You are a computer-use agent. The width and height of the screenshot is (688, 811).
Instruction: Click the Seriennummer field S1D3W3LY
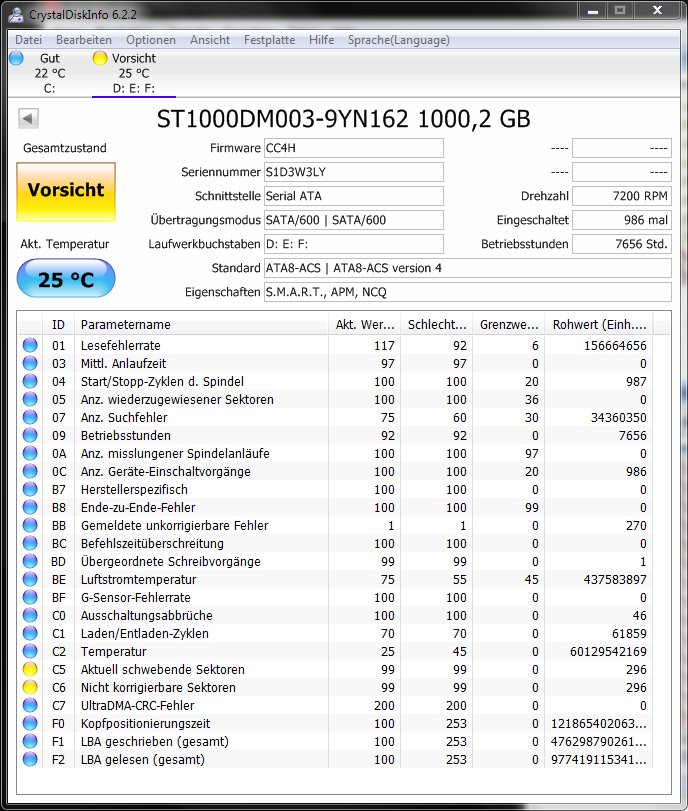coord(354,172)
